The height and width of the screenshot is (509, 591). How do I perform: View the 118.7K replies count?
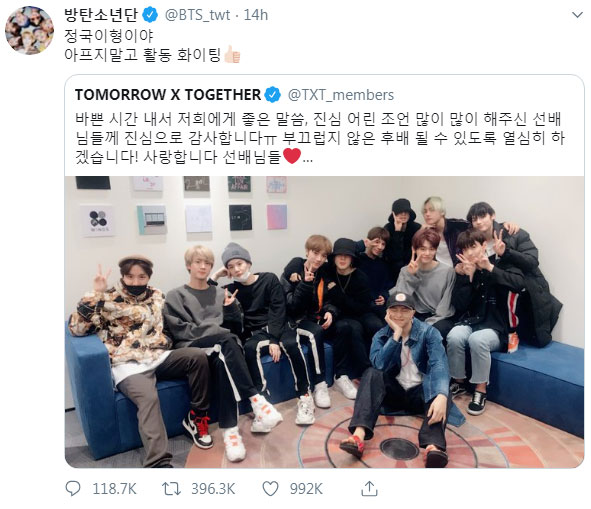point(114,489)
